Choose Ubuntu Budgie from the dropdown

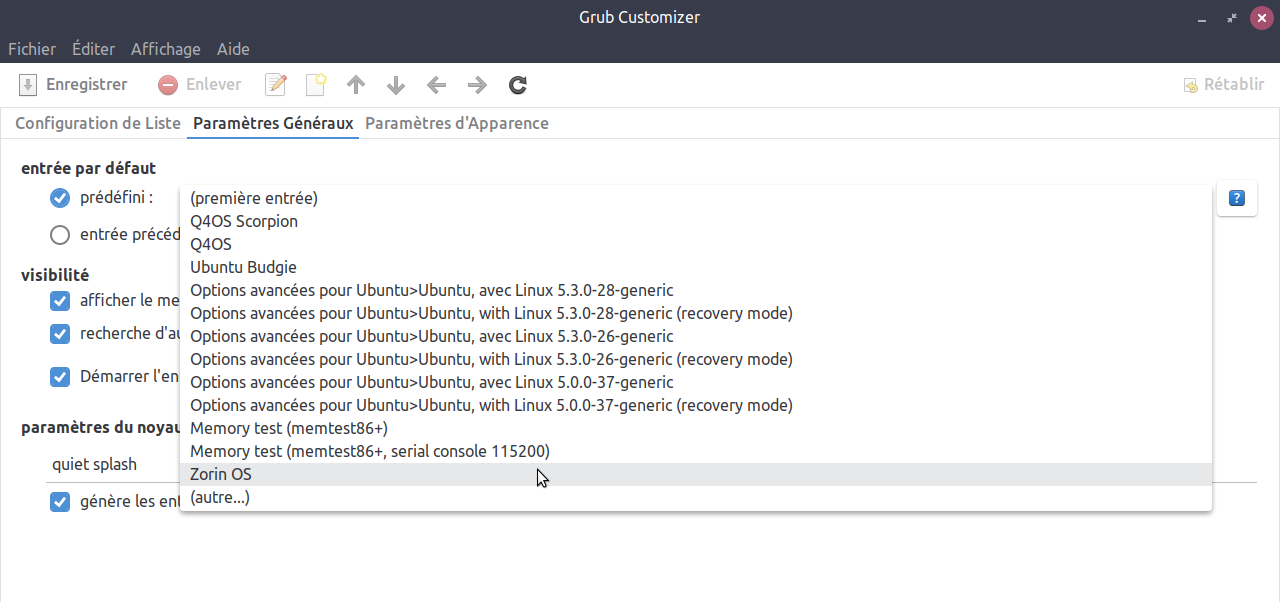click(x=243, y=267)
